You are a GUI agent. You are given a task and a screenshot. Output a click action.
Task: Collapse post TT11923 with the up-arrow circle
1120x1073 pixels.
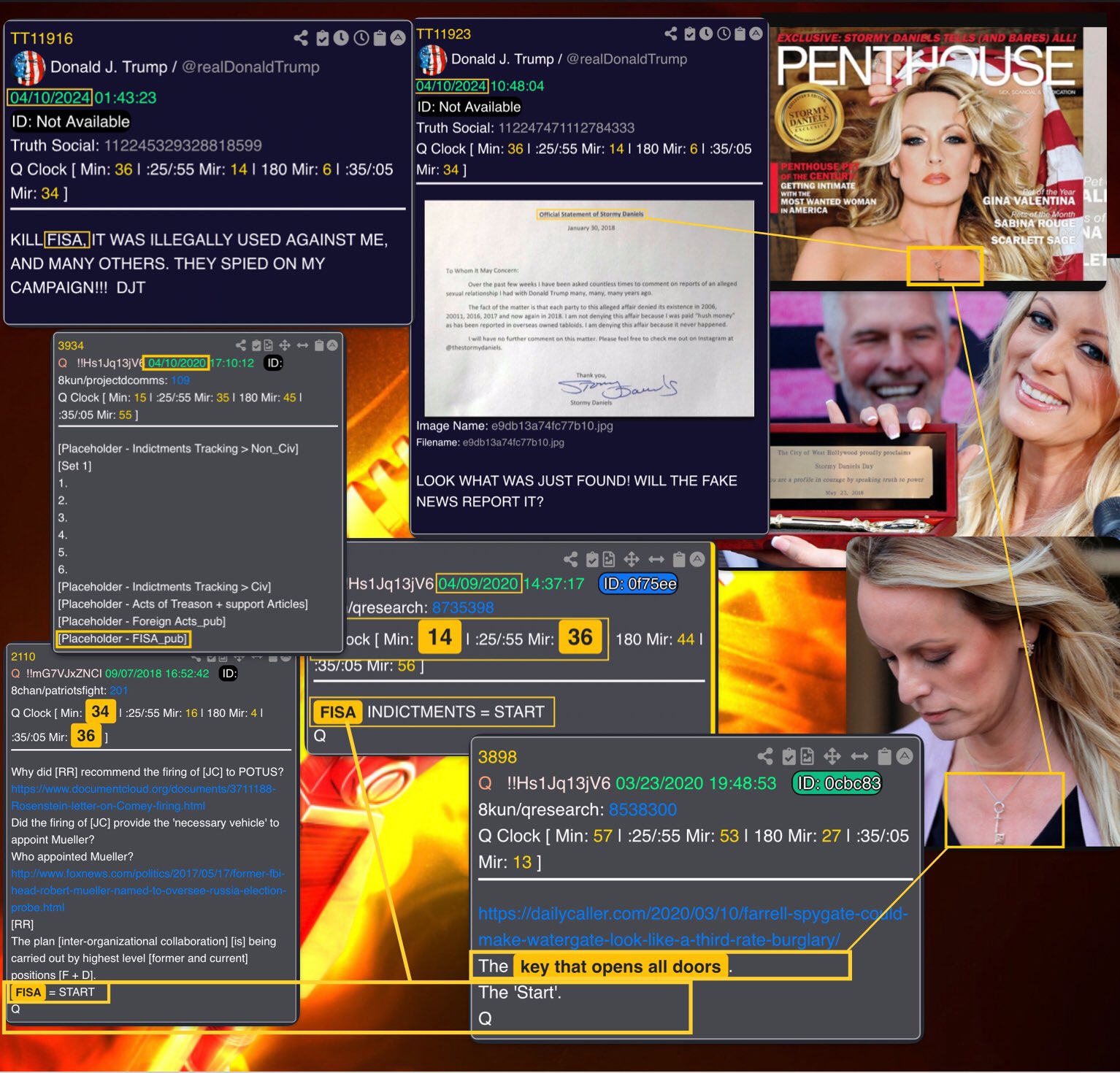756,34
